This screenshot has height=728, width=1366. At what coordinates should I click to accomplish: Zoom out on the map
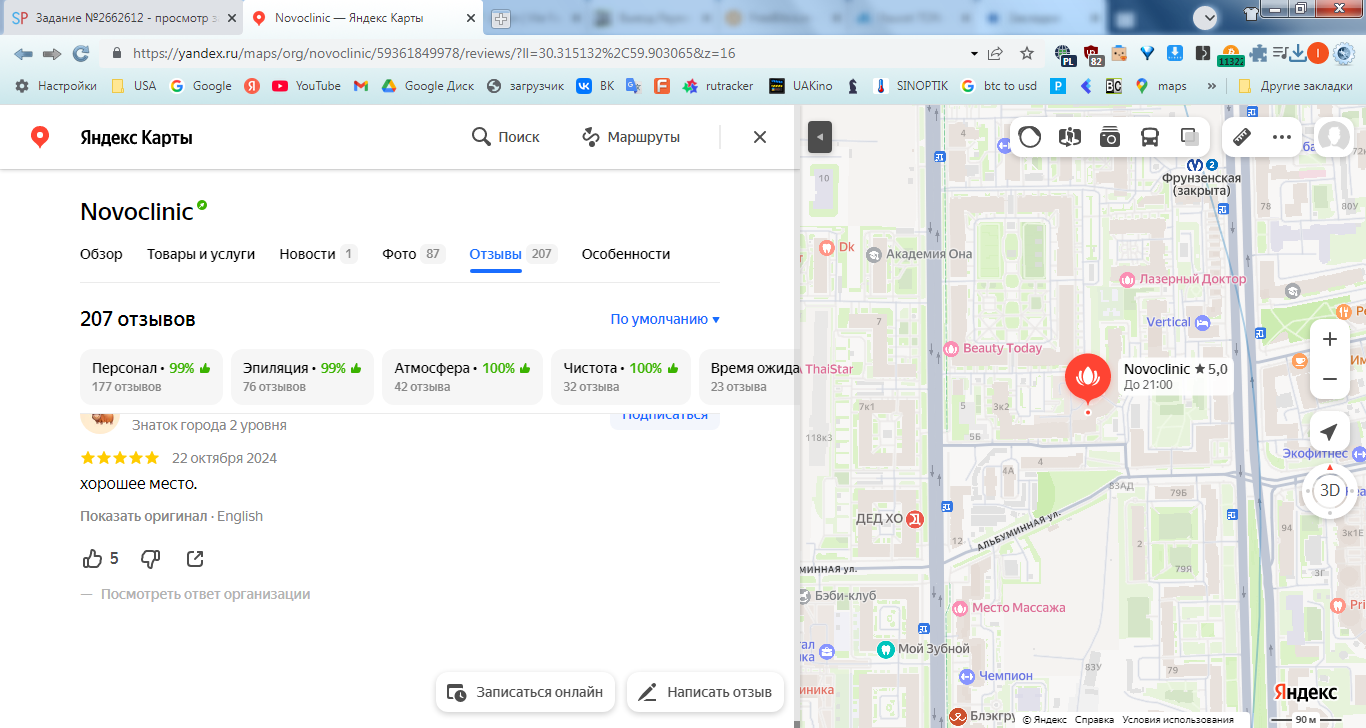coord(1329,379)
